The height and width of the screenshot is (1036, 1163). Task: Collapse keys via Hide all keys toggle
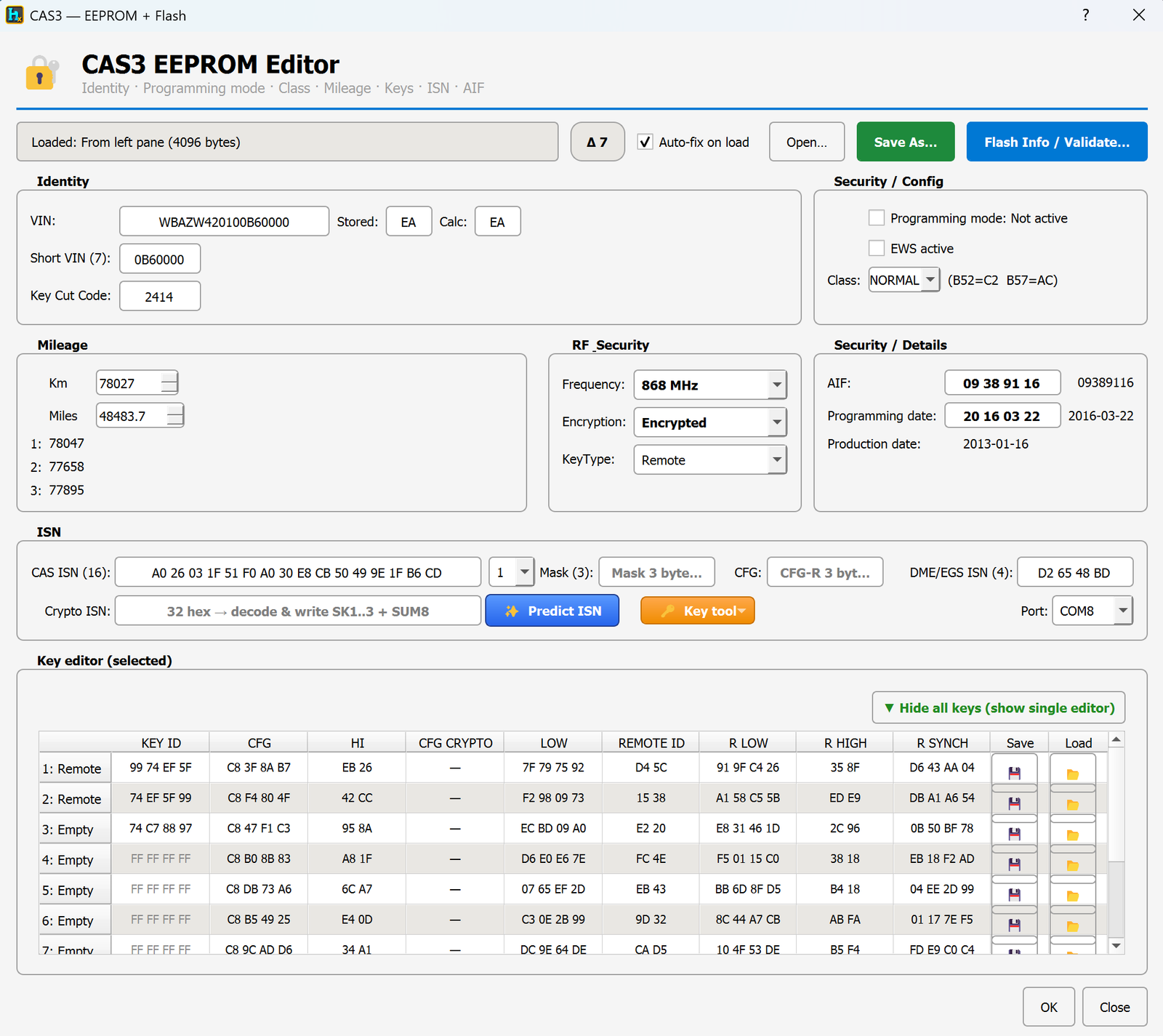(x=999, y=707)
